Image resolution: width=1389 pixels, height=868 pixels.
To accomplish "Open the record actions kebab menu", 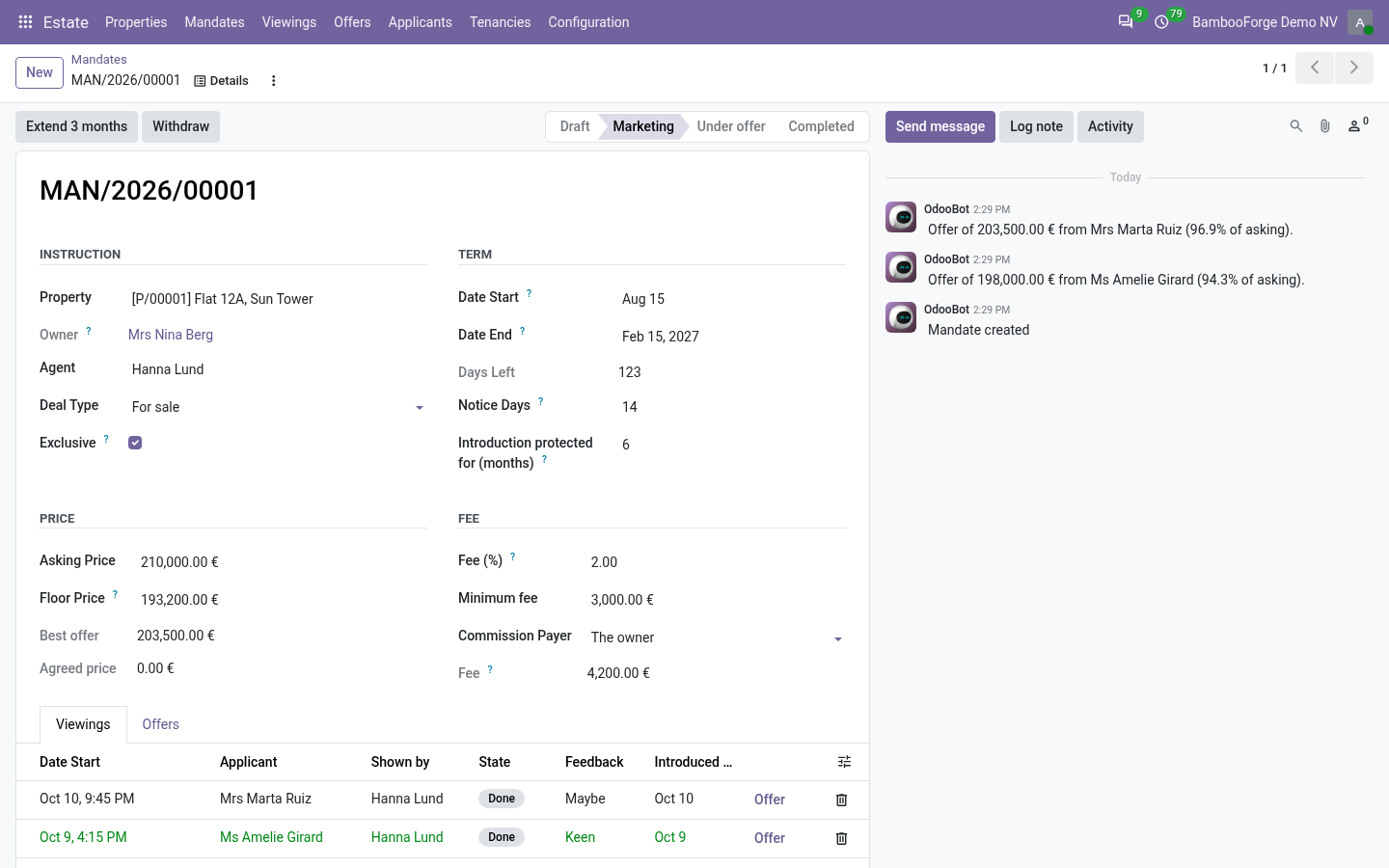I will tap(274, 81).
